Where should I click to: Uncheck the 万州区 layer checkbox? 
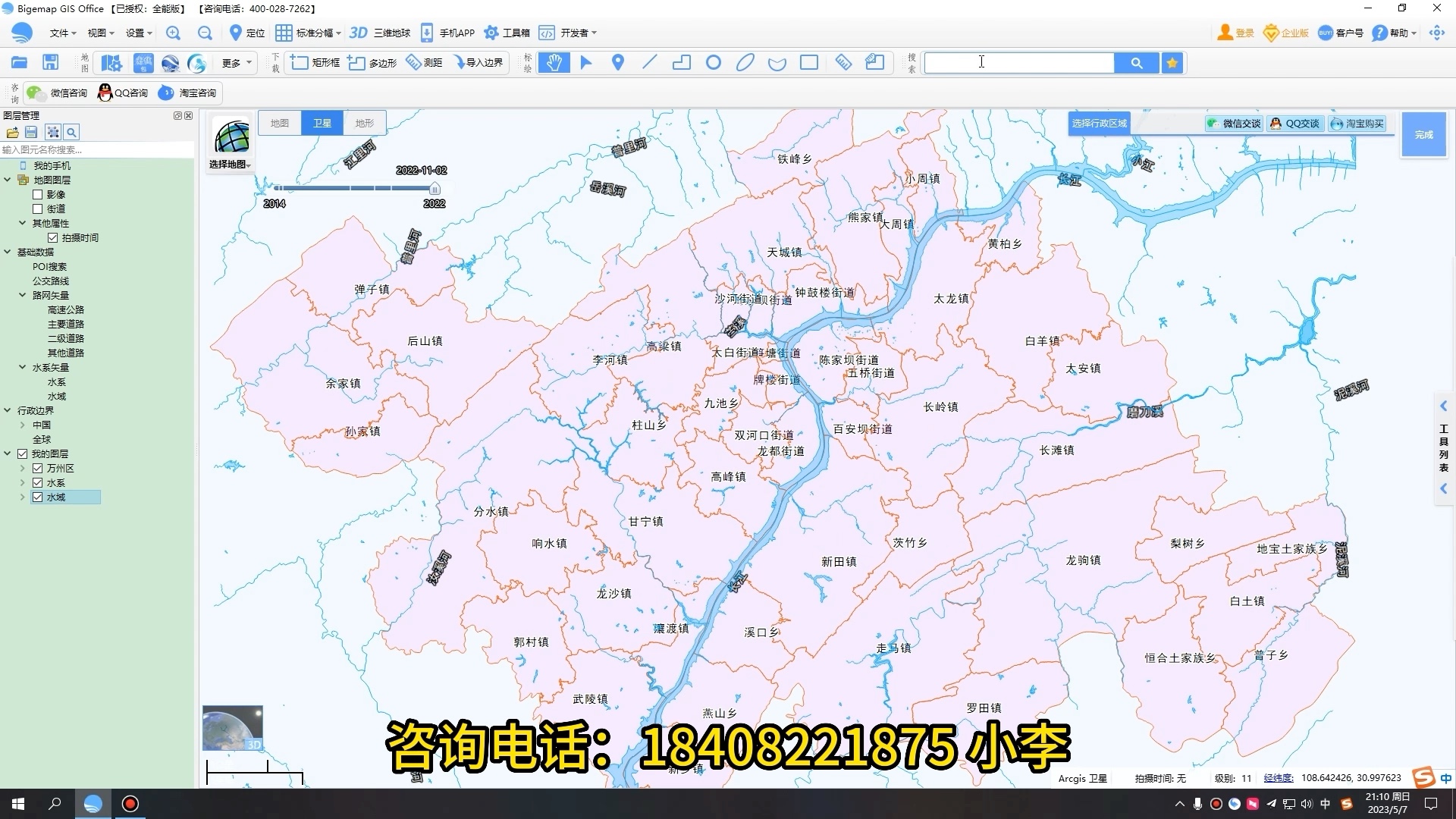coord(37,469)
